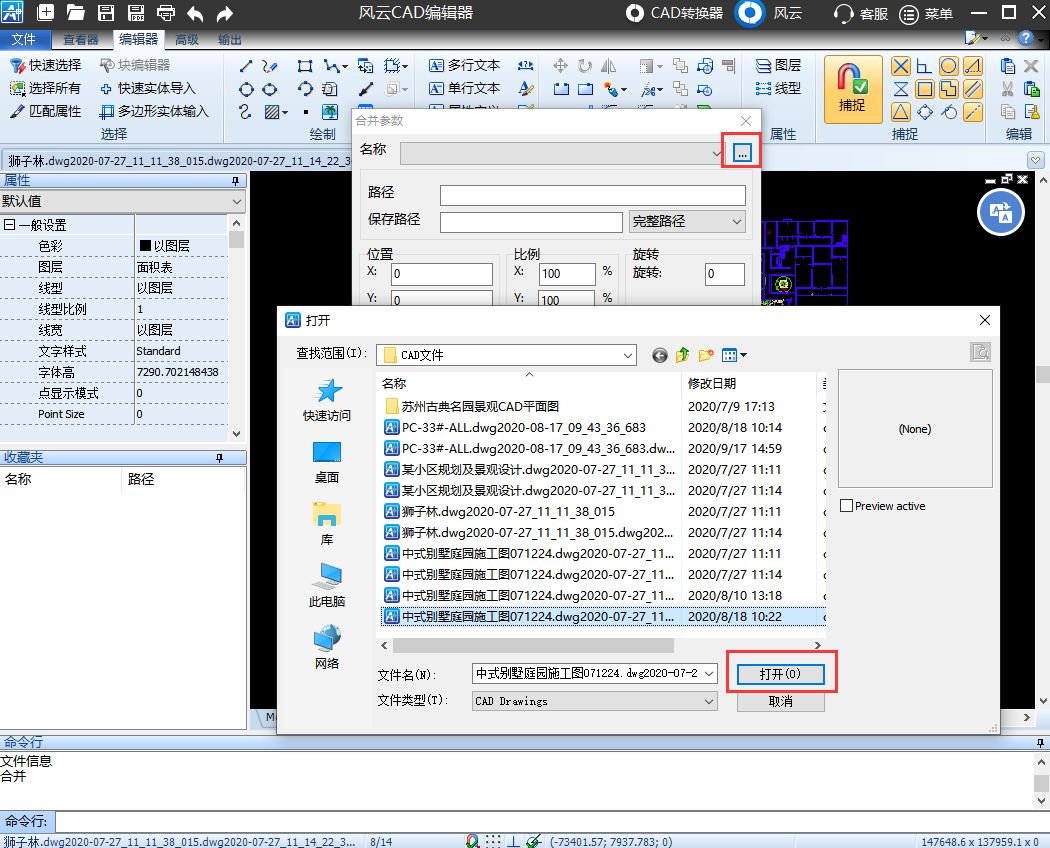Select the 苏州古典名园景观CAD平面图 folder

(479, 407)
